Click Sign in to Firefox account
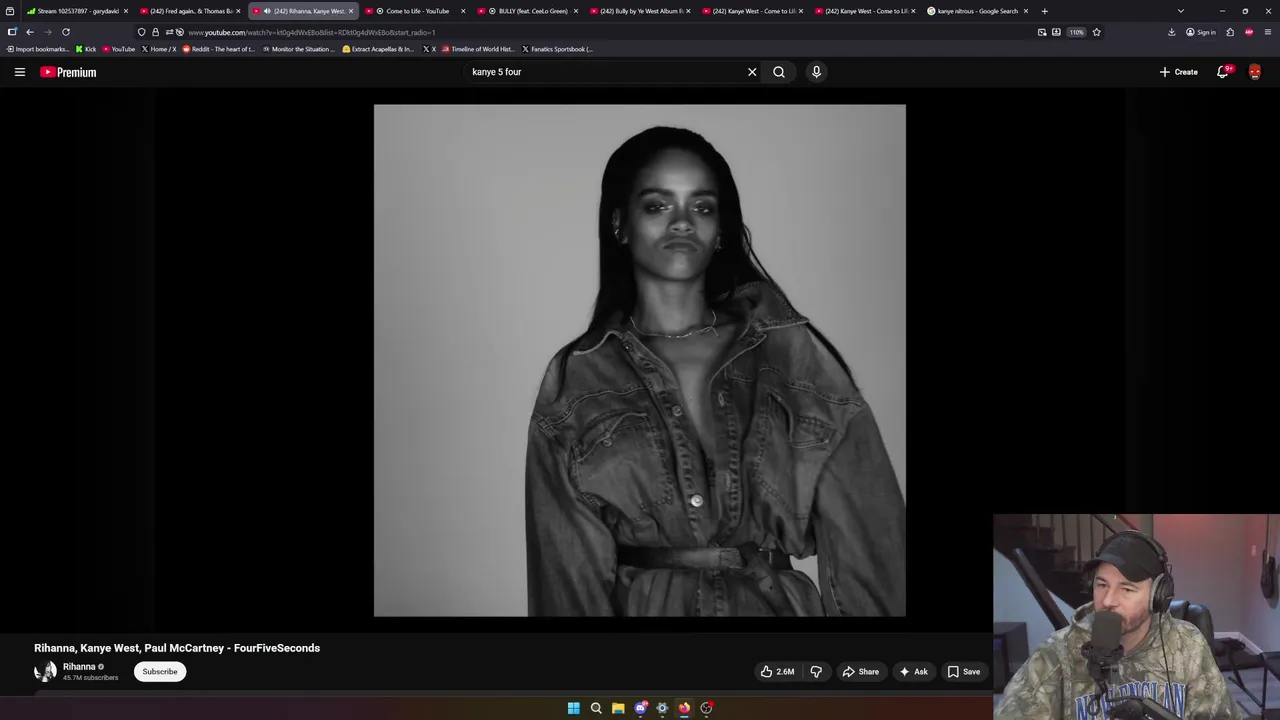Screen dimensions: 1280x720 1201,32
